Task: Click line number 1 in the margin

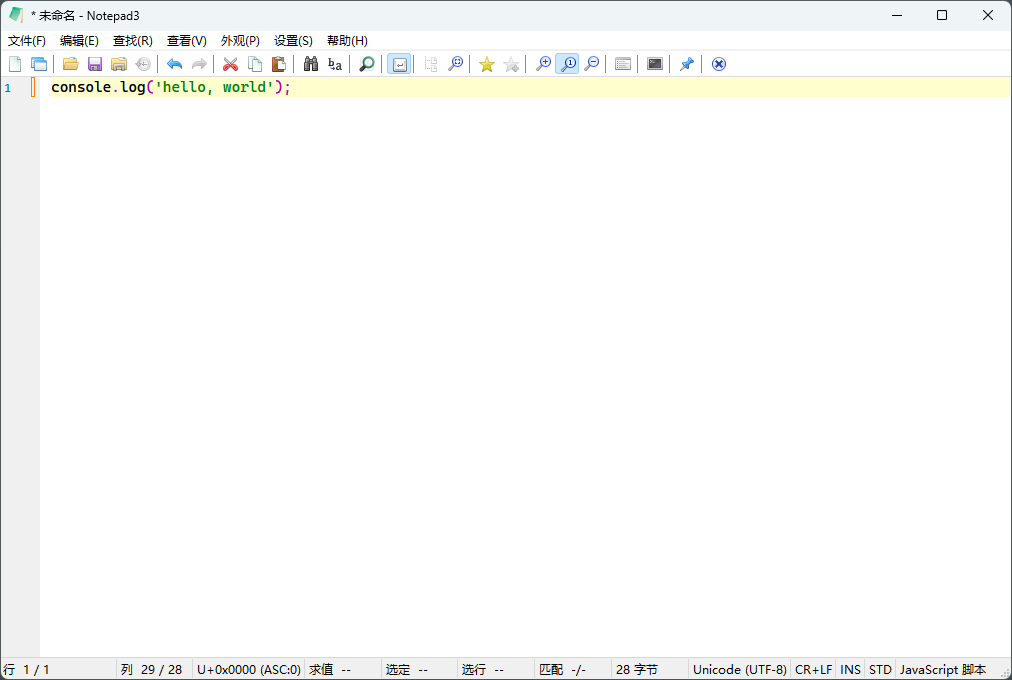Action: 8,88
